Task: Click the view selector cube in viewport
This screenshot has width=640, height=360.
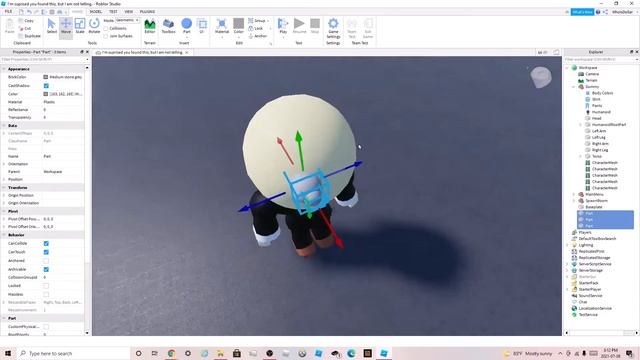Action: (541, 77)
